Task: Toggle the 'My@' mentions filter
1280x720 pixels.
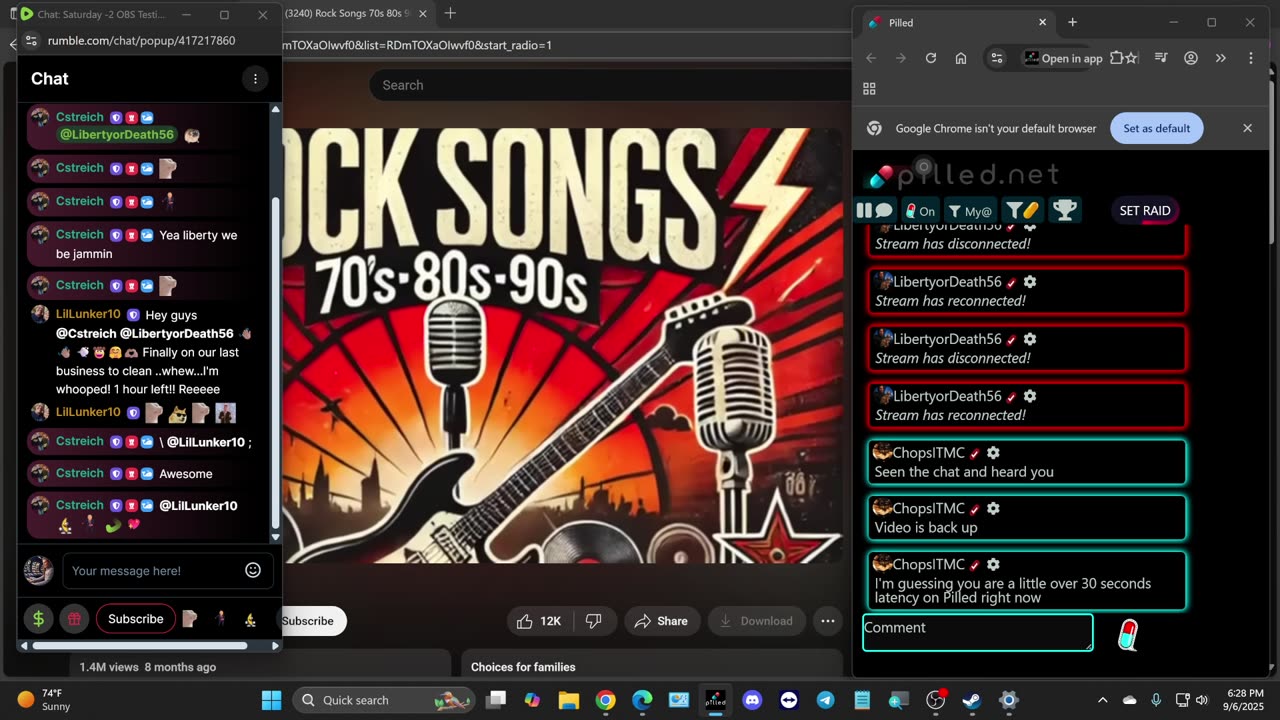Action: (970, 210)
